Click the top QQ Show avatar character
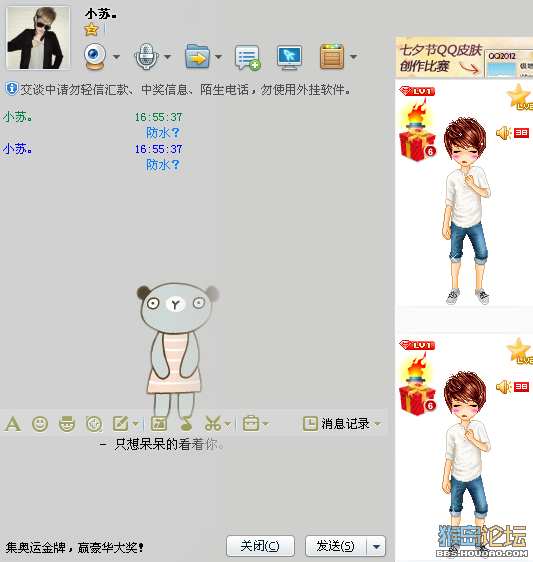This screenshot has width=533, height=562. pyautogui.click(x=466, y=211)
